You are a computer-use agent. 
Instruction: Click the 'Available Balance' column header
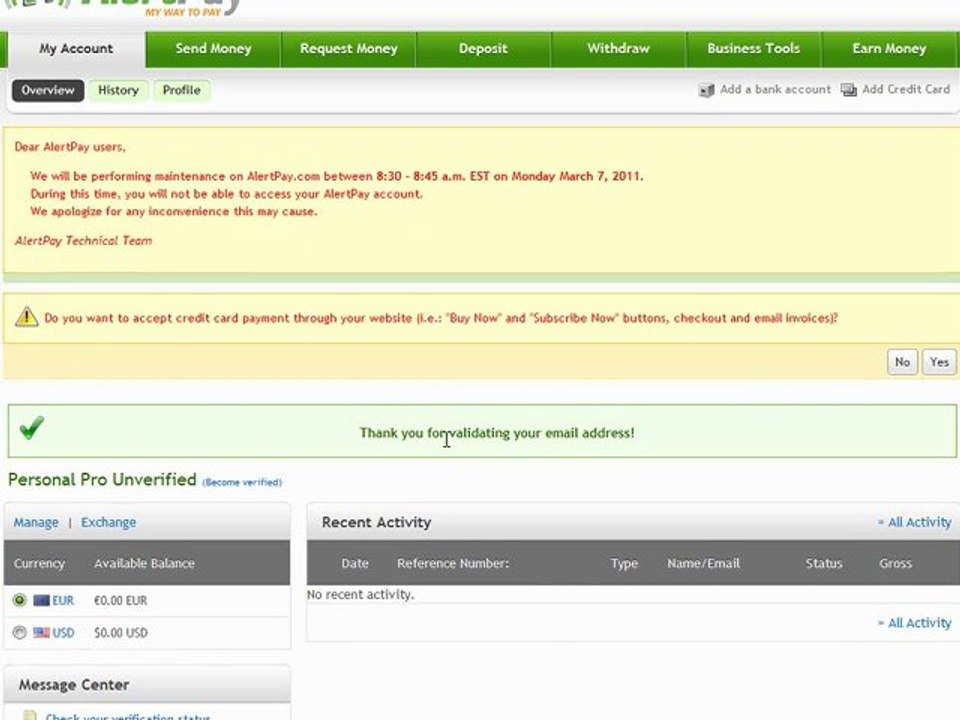(x=144, y=563)
